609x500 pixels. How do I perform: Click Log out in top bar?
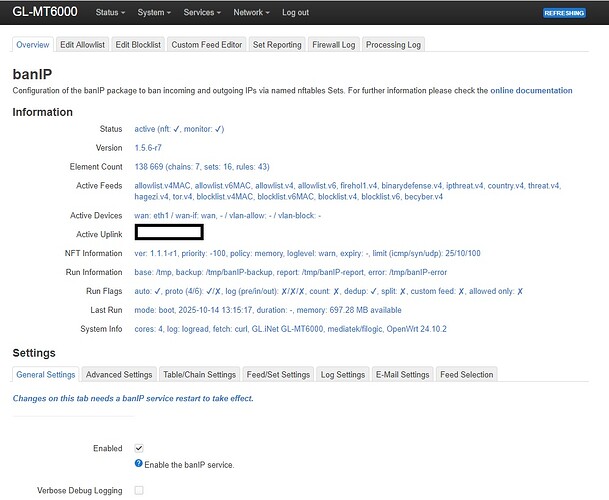coord(295,13)
